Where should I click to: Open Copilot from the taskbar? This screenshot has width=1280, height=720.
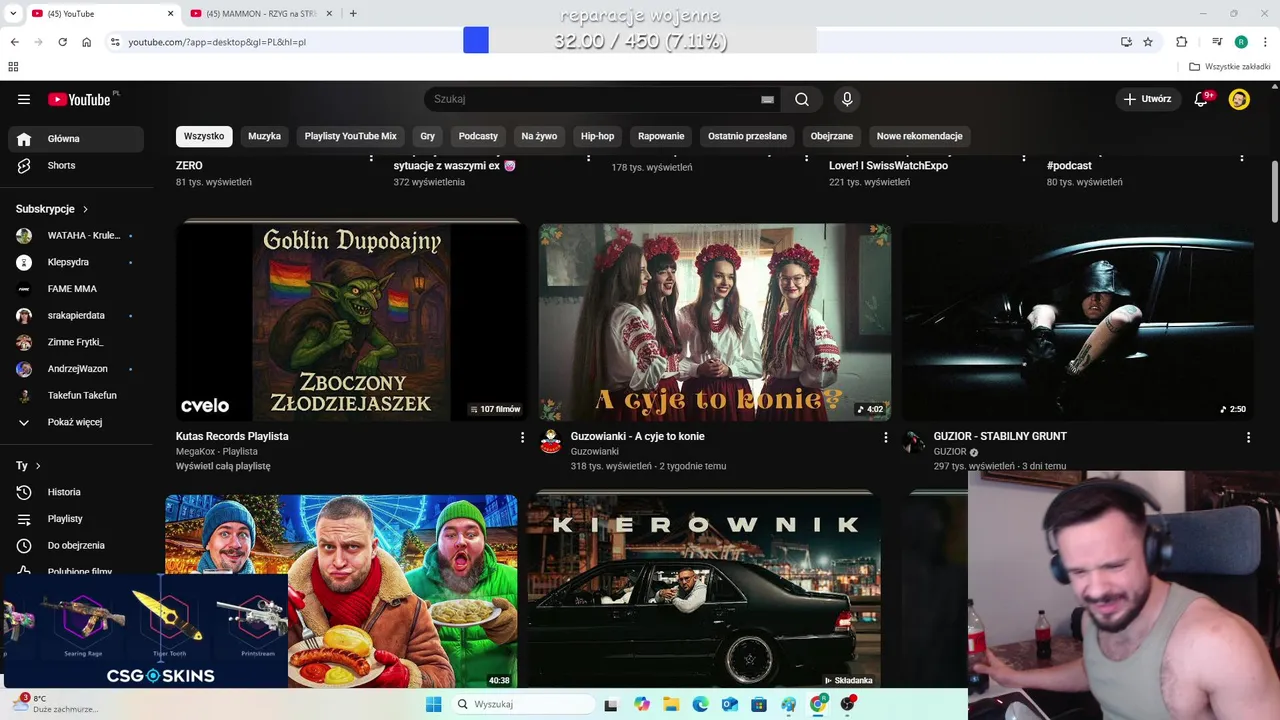(x=642, y=704)
